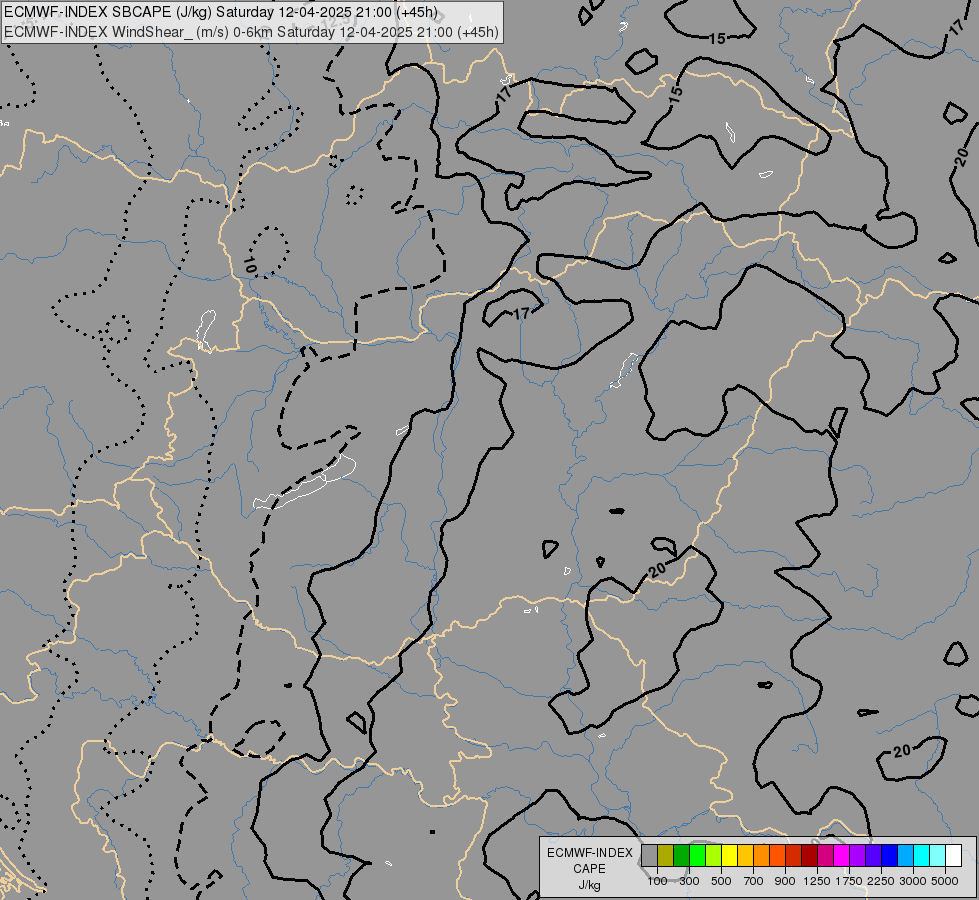Click the legend value 100
Viewport: 979px width, 900px height.
click(x=657, y=881)
